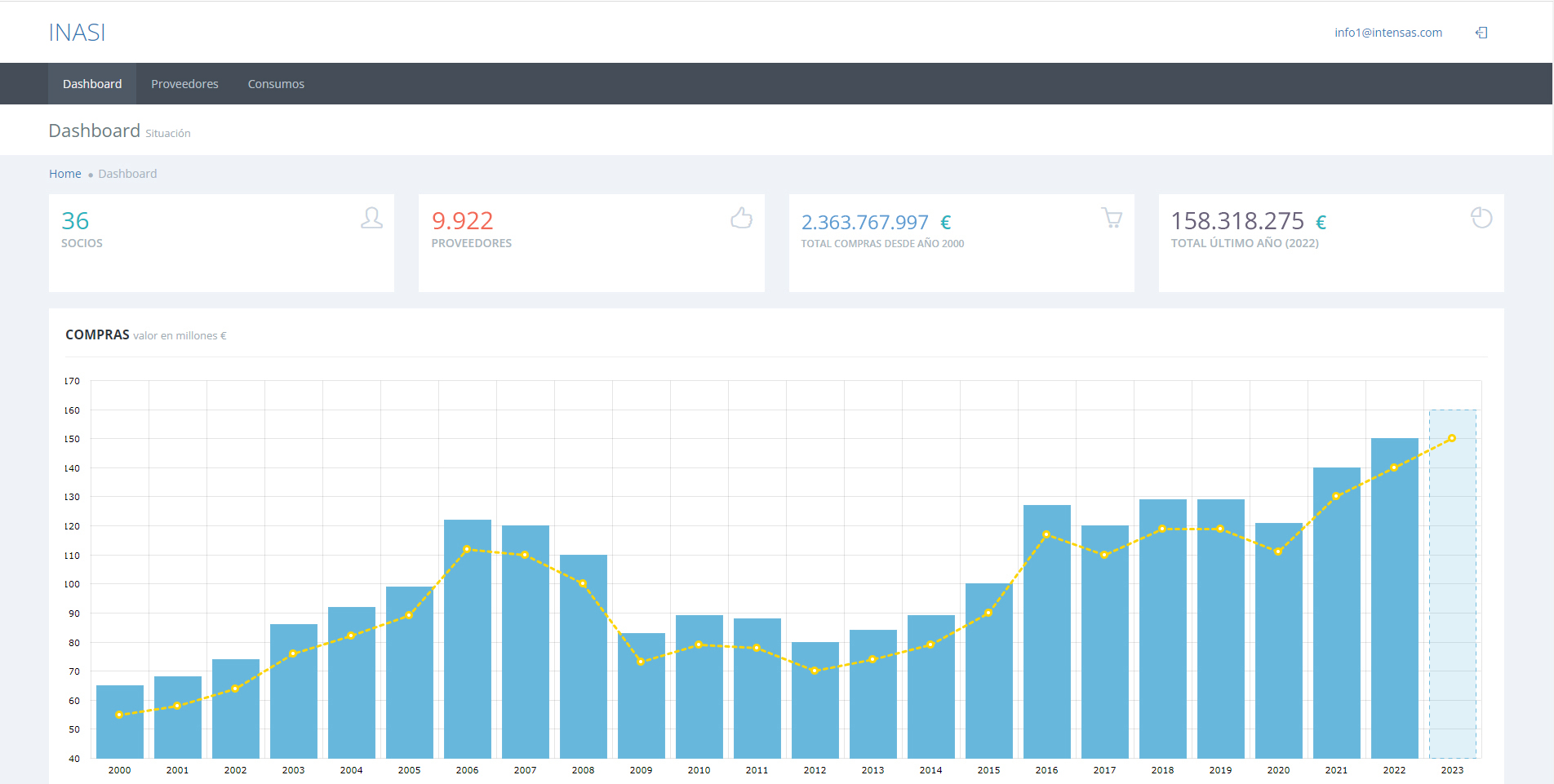The width and height of the screenshot is (1554, 784).
Task: Open the Proveedores section
Action: 184,83
